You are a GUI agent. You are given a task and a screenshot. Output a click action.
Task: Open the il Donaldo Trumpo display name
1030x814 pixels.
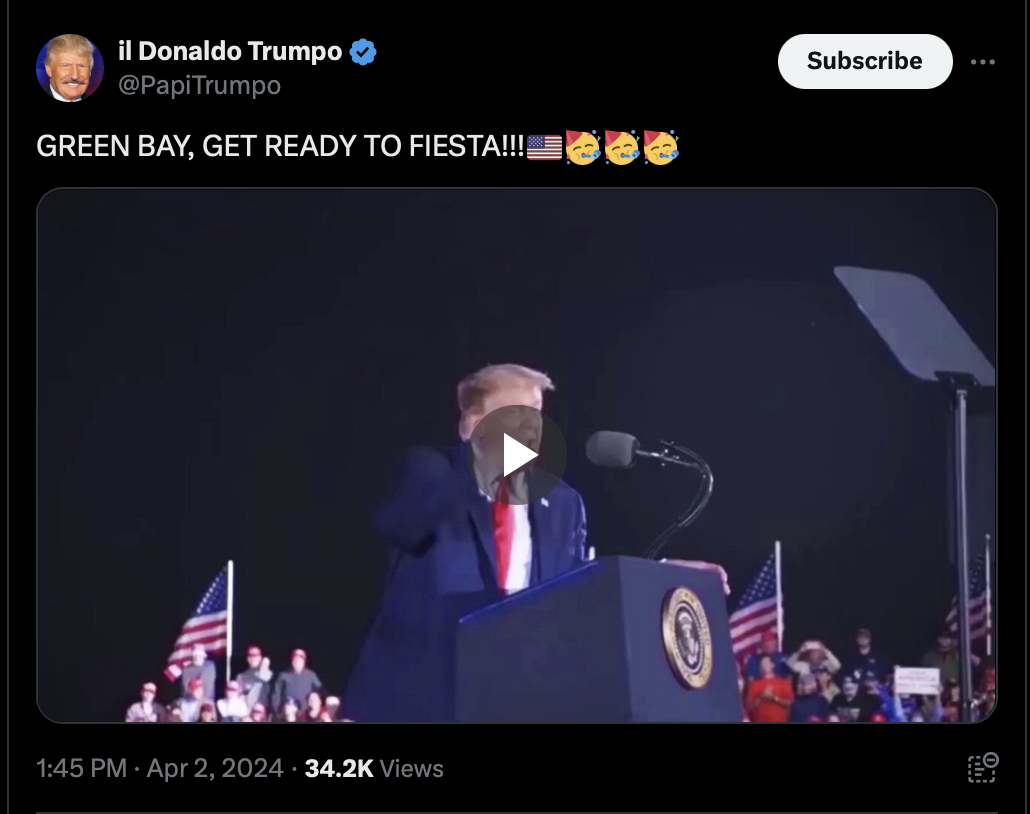click(x=230, y=51)
